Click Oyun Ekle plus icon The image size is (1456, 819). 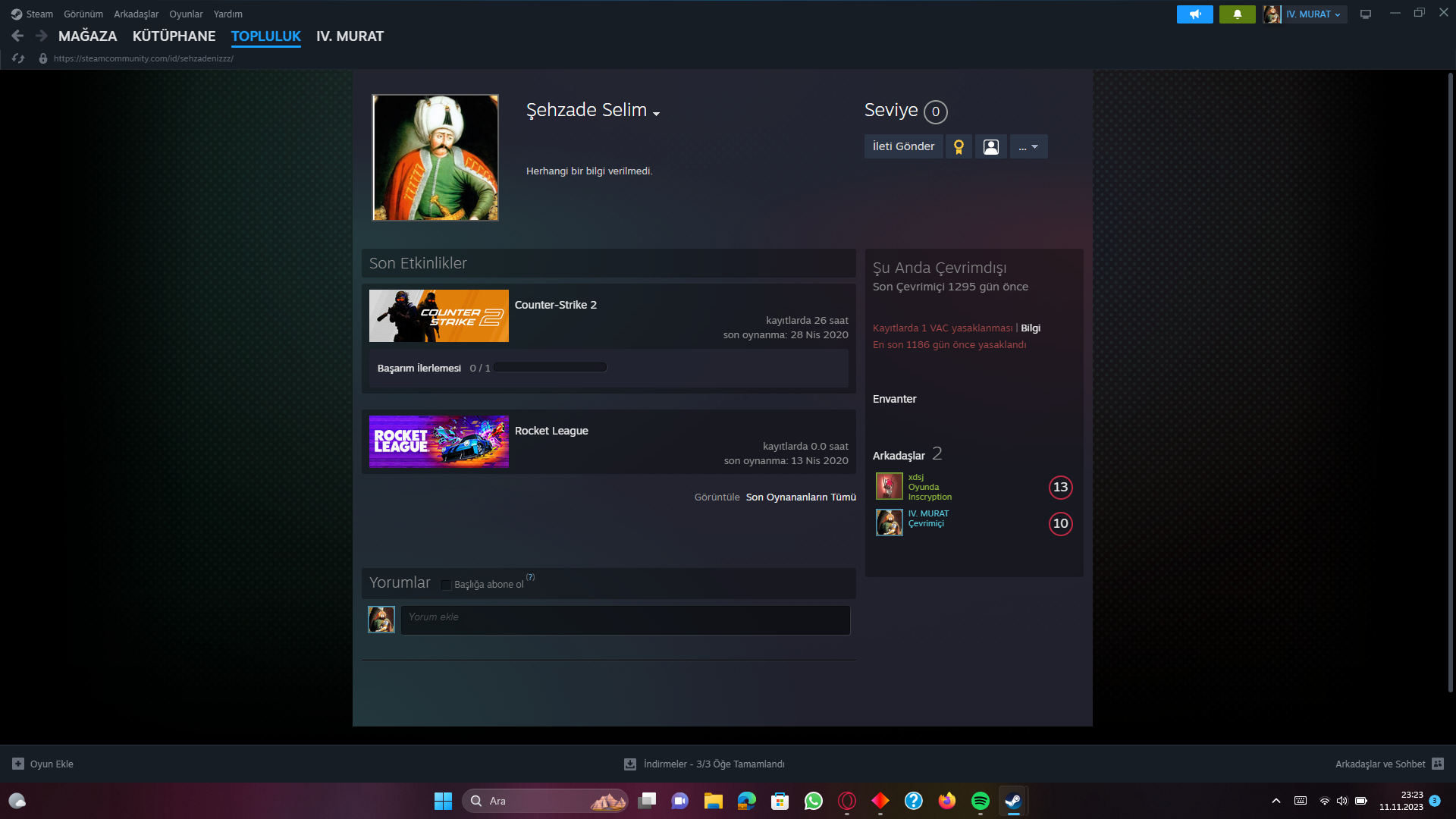coord(18,764)
